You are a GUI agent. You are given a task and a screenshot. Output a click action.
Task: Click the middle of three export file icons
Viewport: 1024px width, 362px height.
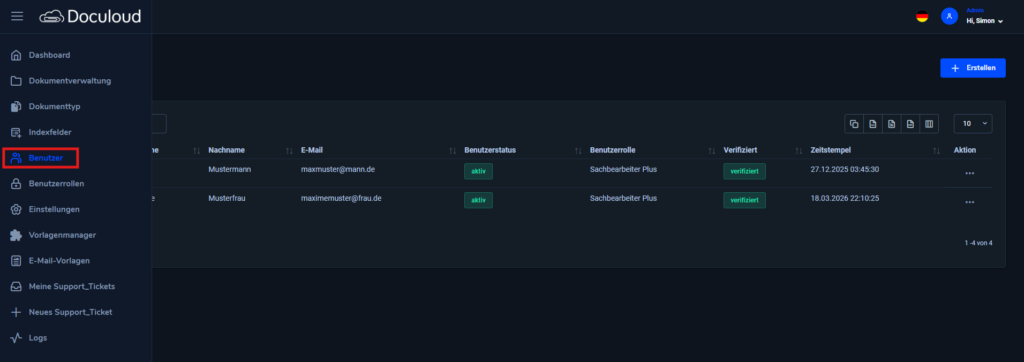point(891,123)
